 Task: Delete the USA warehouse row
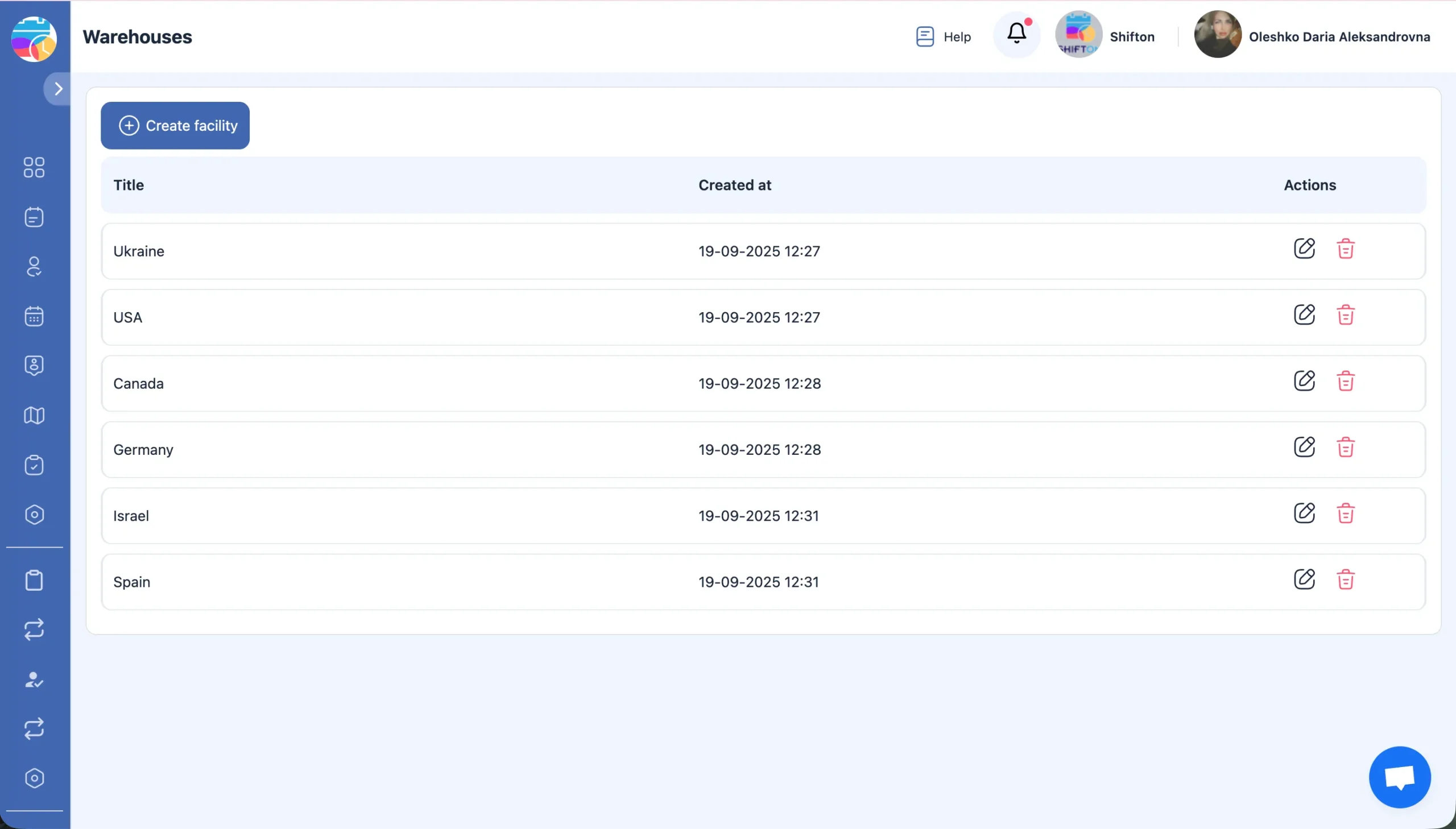(x=1345, y=315)
